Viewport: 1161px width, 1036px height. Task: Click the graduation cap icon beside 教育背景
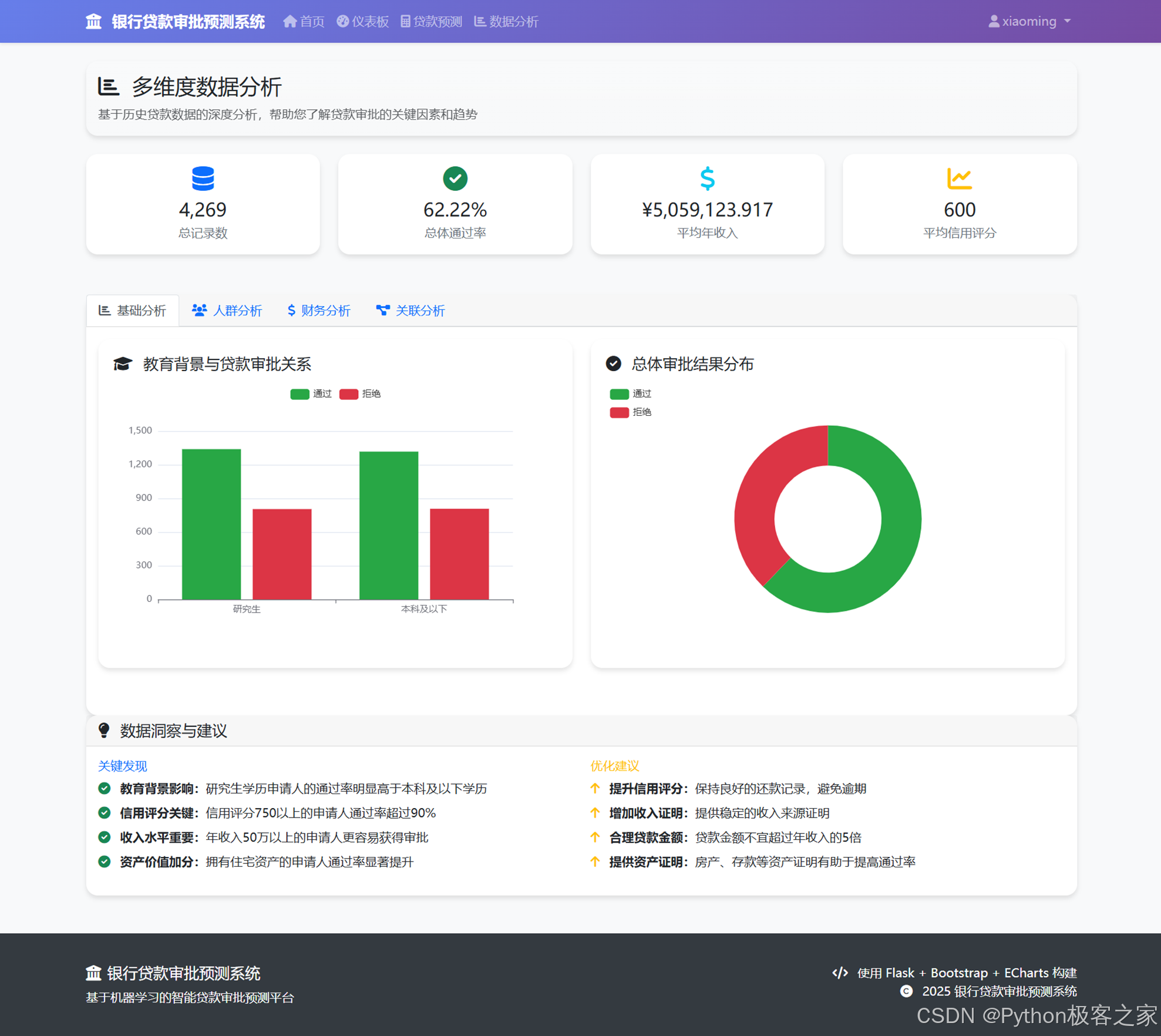coord(122,364)
